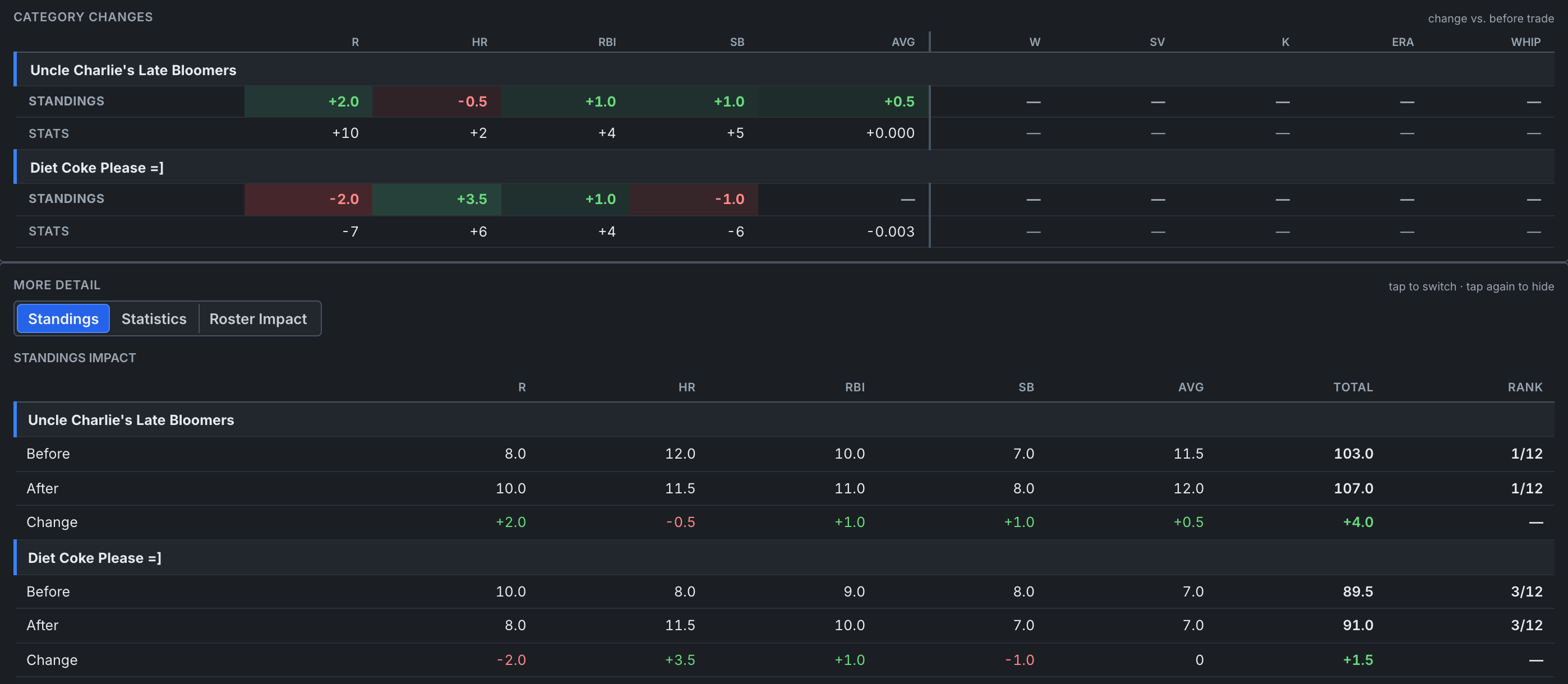Click Uncle Charlie's Before HR value 12.0
This screenshot has width=1568, height=684.
(x=680, y=454)
